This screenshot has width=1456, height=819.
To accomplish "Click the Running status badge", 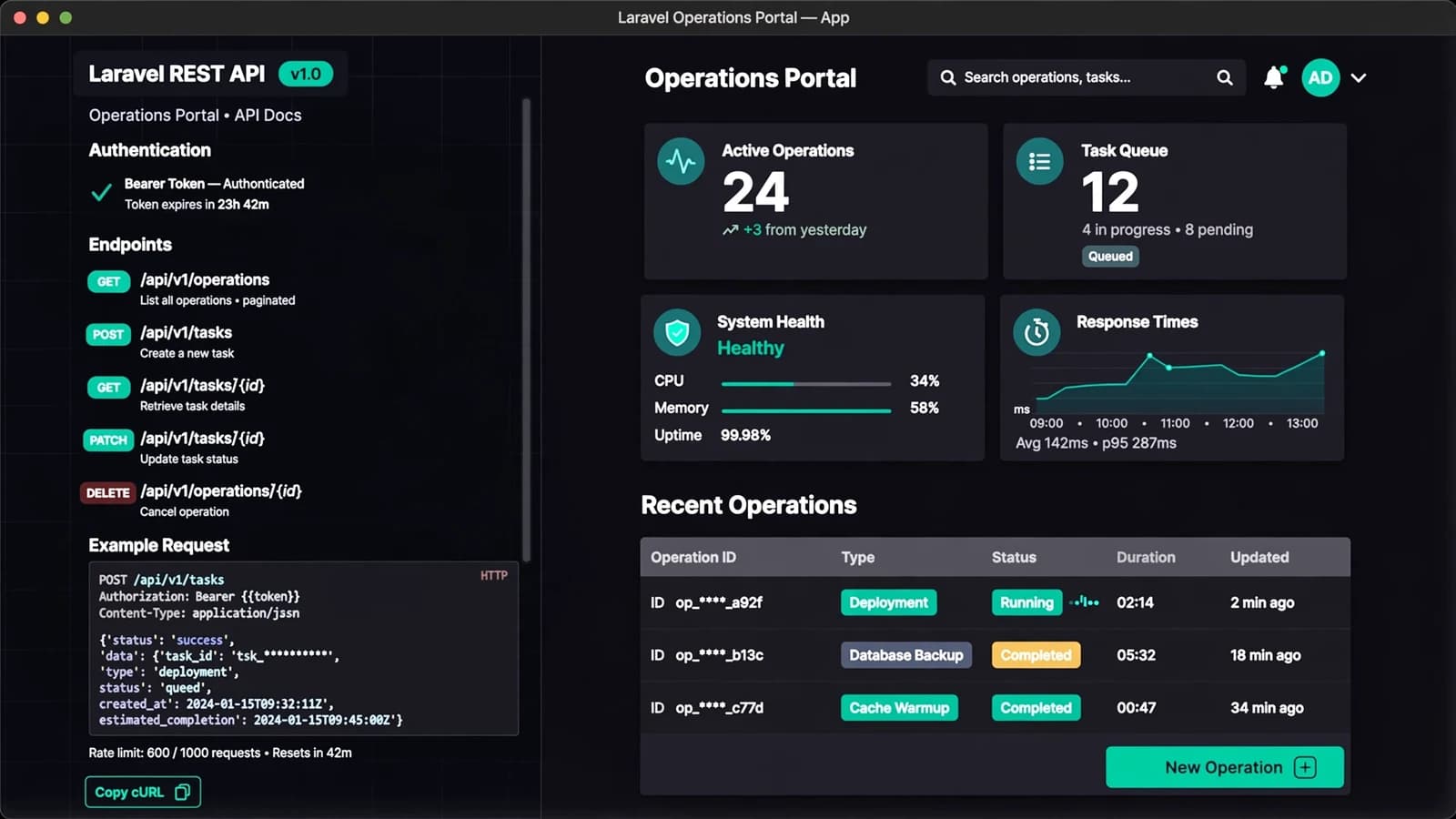I will tap(1026, 602).
